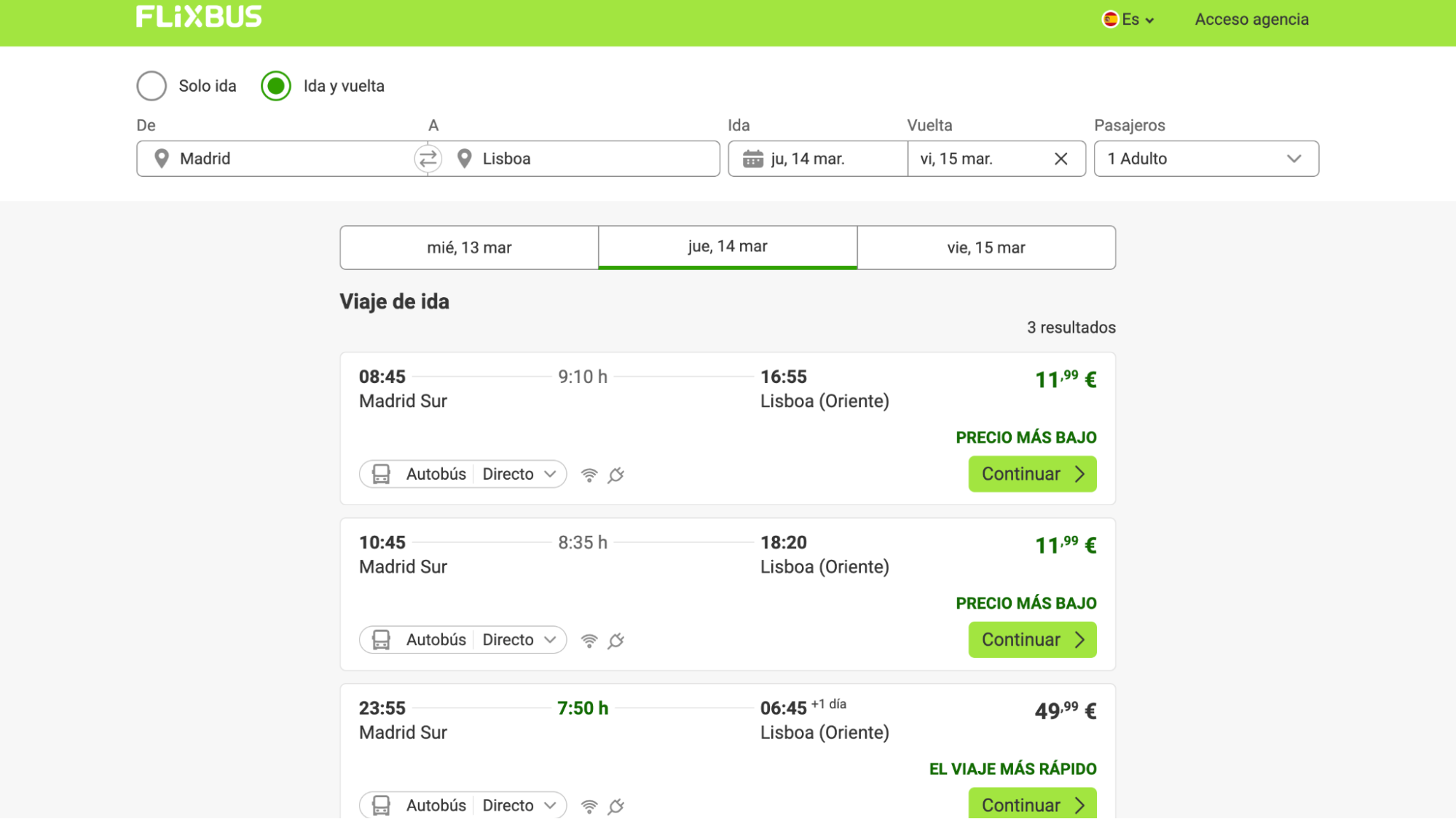Switch to jue, 14 mar tab

[x=728, y=248]
